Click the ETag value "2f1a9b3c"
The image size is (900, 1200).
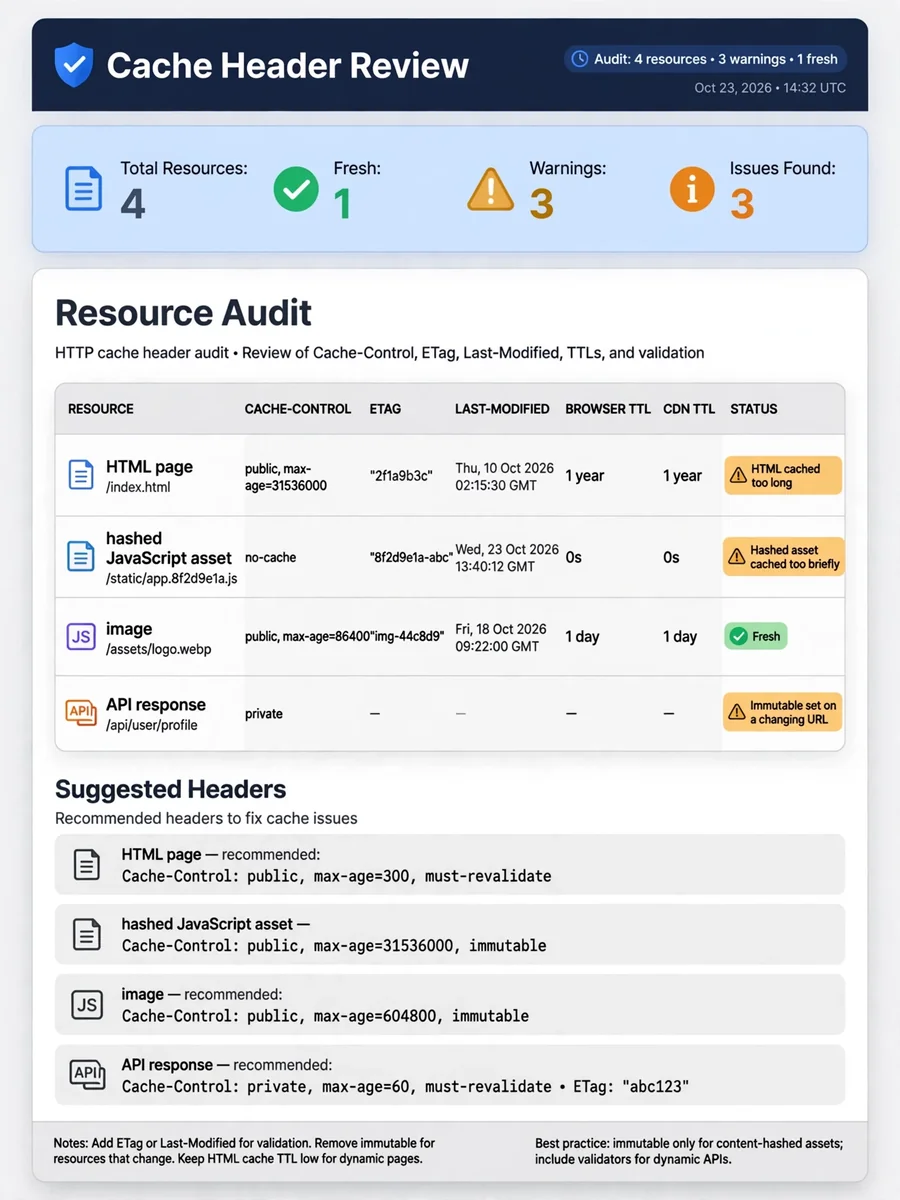pos(401,476)
